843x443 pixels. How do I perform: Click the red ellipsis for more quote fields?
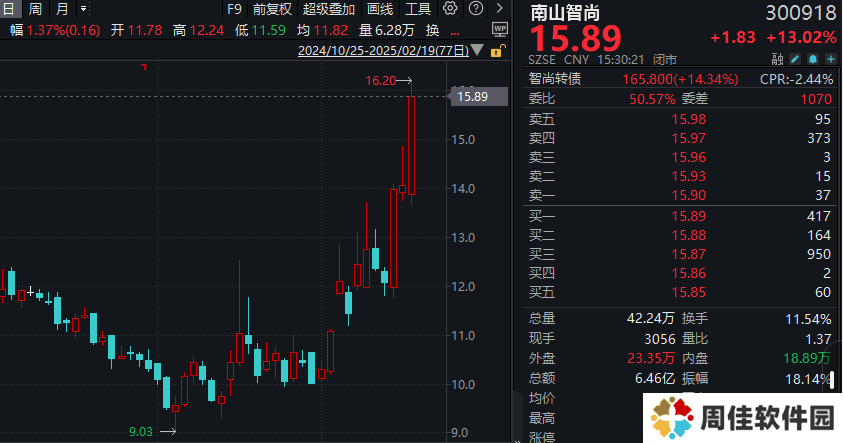point(455,31)
